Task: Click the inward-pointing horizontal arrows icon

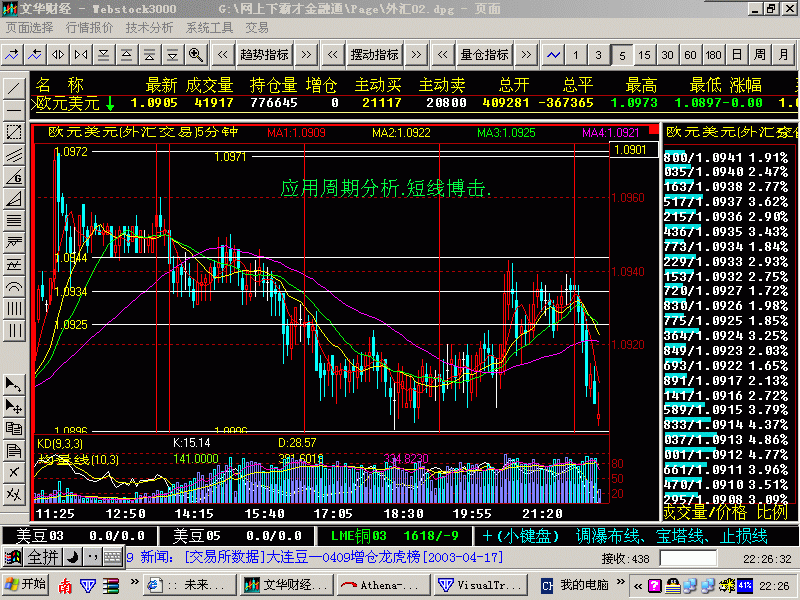Action: (x=81, y=54)
